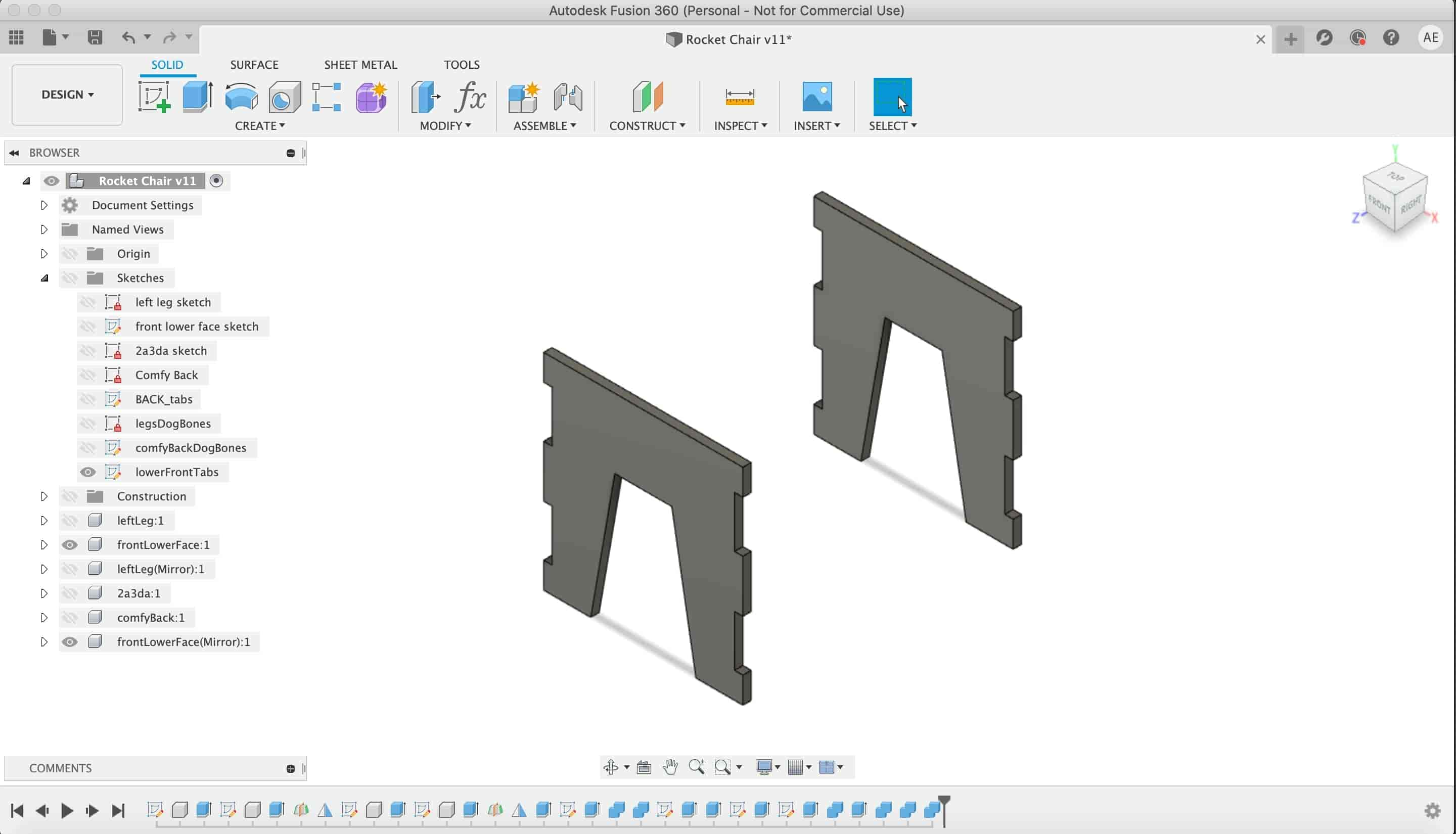This screenshot has height=834, width=1456.
Task: Toggle visibility of left leg sketch
Action: 87,302
